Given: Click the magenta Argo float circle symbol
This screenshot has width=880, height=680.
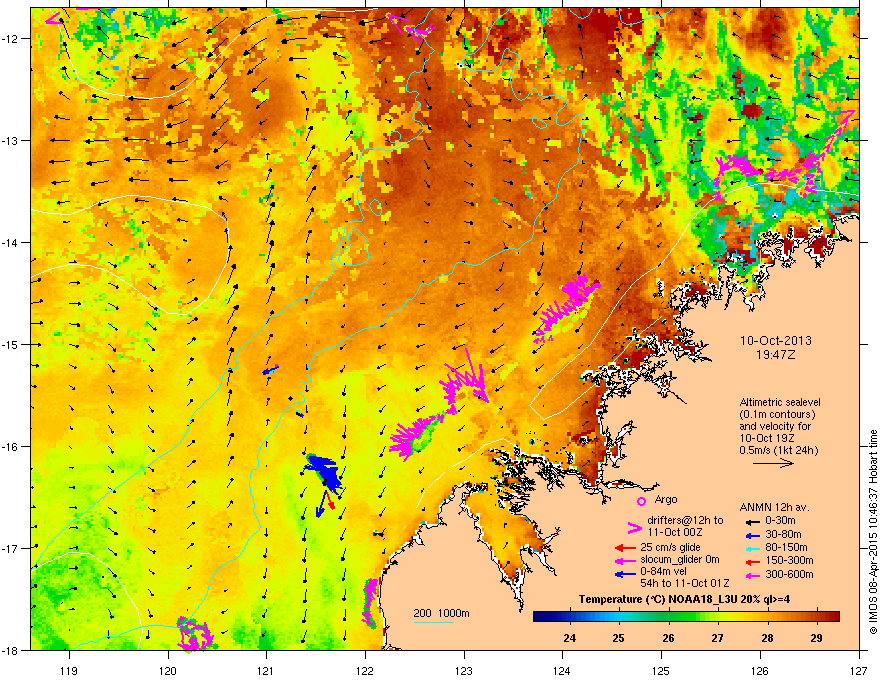Looking at the screenshot, I should point(641,499).
